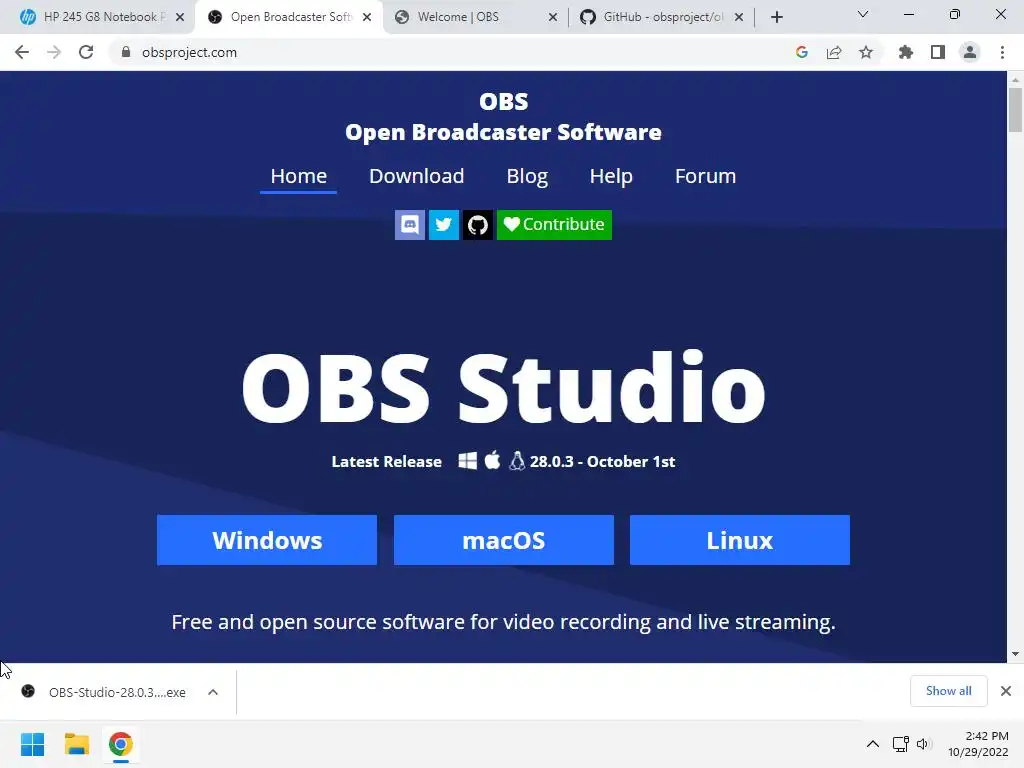
Task: Show all downloads
Action: (x=948, y=691)
